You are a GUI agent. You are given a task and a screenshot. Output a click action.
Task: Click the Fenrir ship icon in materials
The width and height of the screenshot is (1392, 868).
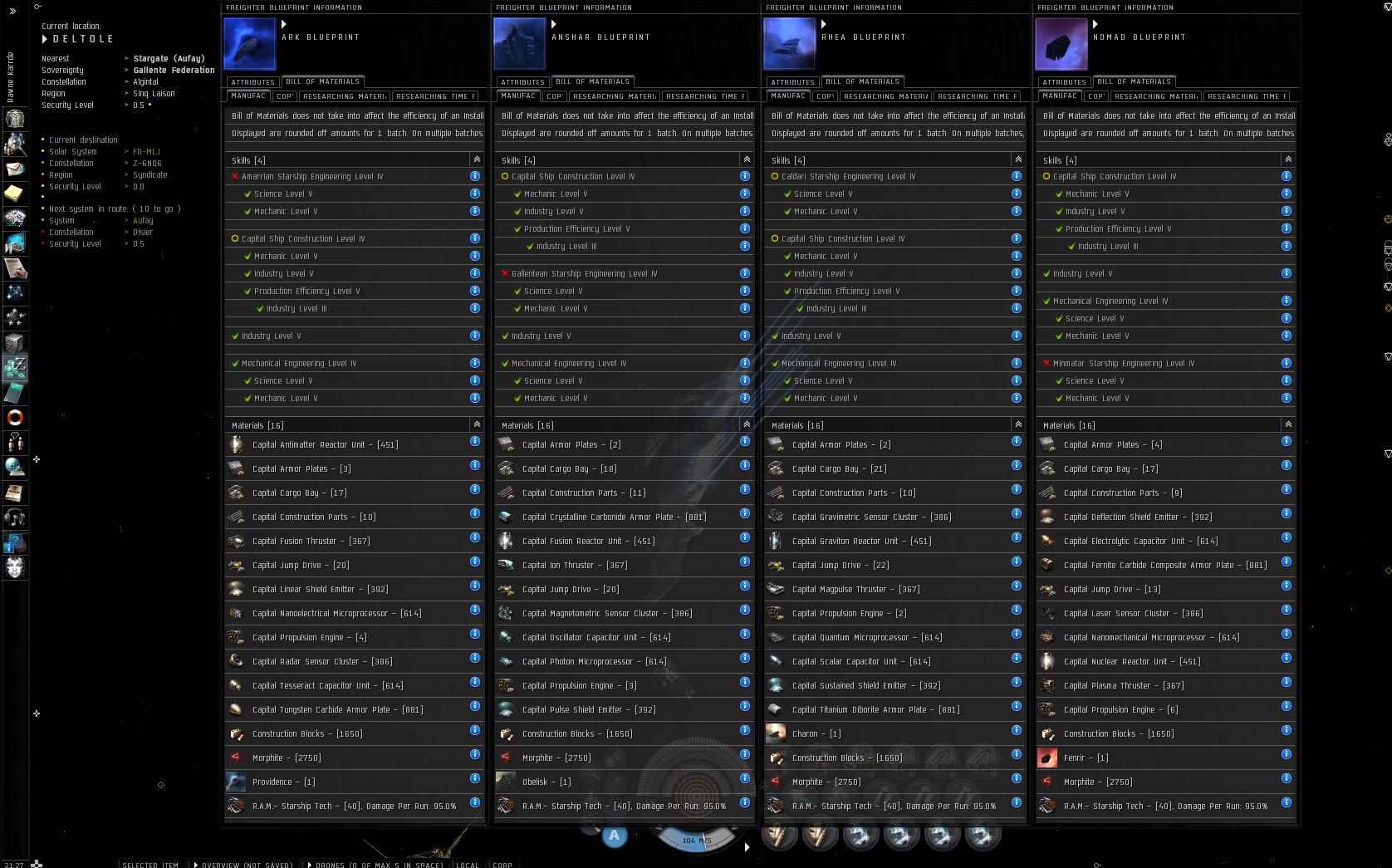[1047, 758]
